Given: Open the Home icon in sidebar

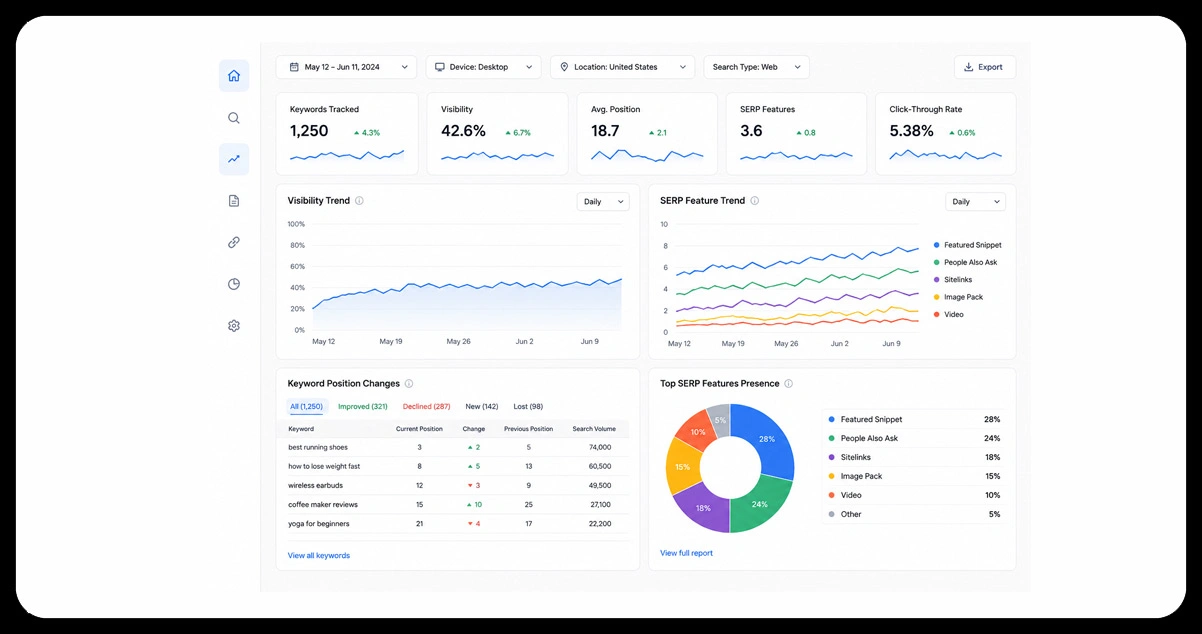Looking at the screenshot, I should coord(234,76).
